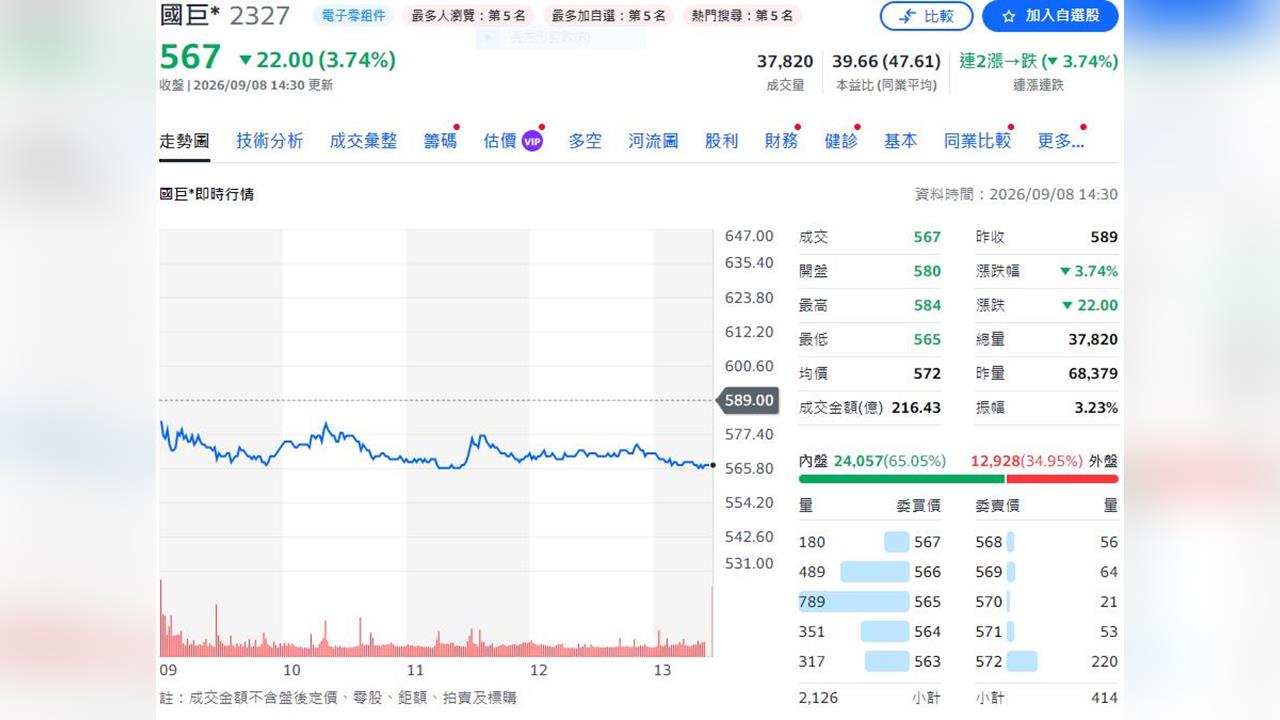This screenshot has width=1280, height=720.
Task: Click the 本益比 39.66 (47.61) value
Action: point(887,61)
